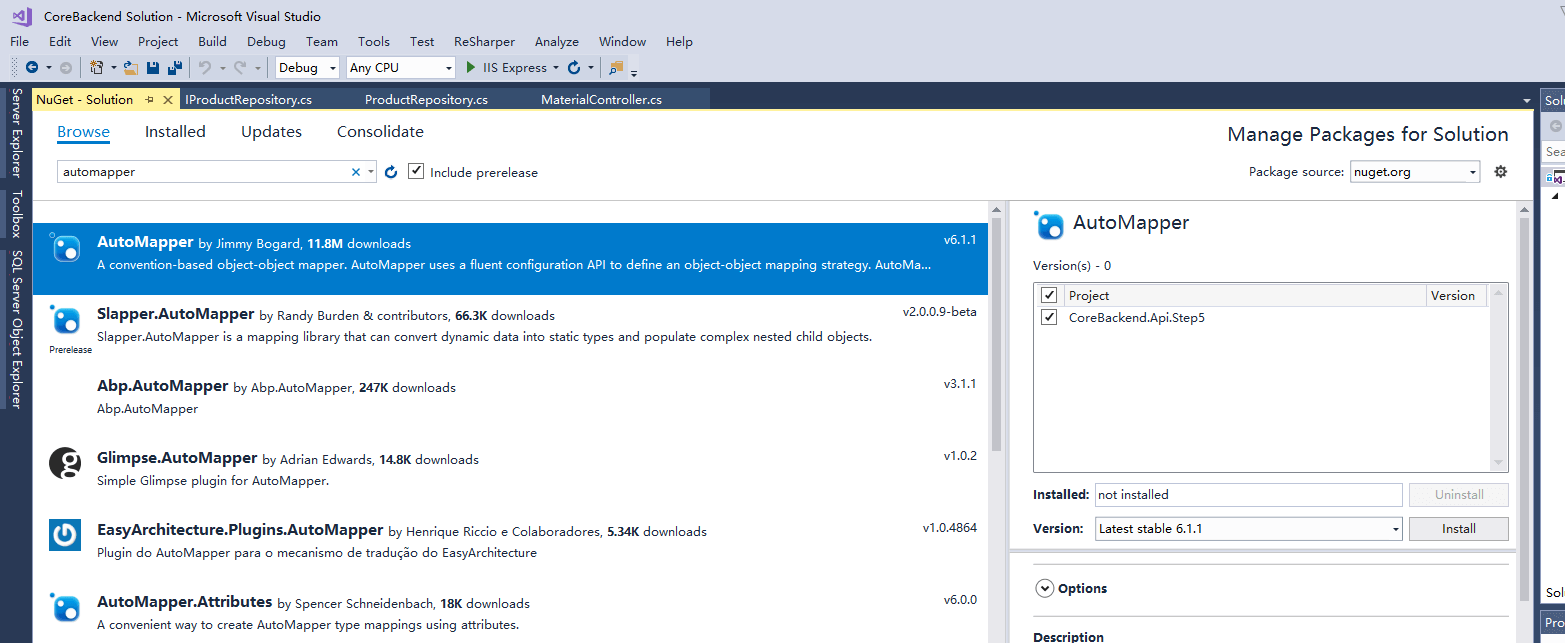The image size is (1565, 643).
Task: Click the Save All icon
Action: 175,68
